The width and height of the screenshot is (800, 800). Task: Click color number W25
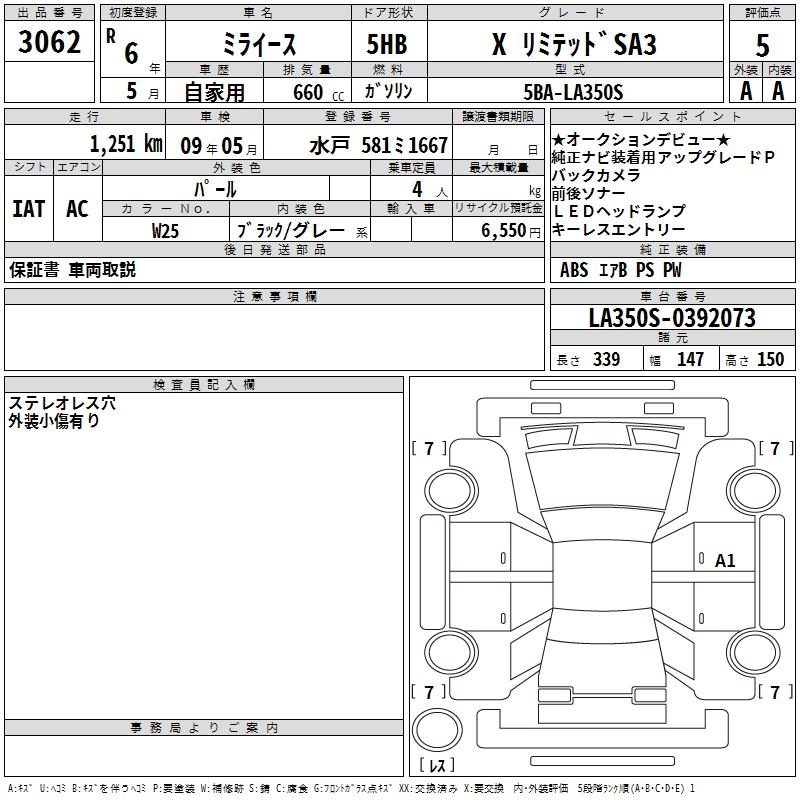pos(165,231)
